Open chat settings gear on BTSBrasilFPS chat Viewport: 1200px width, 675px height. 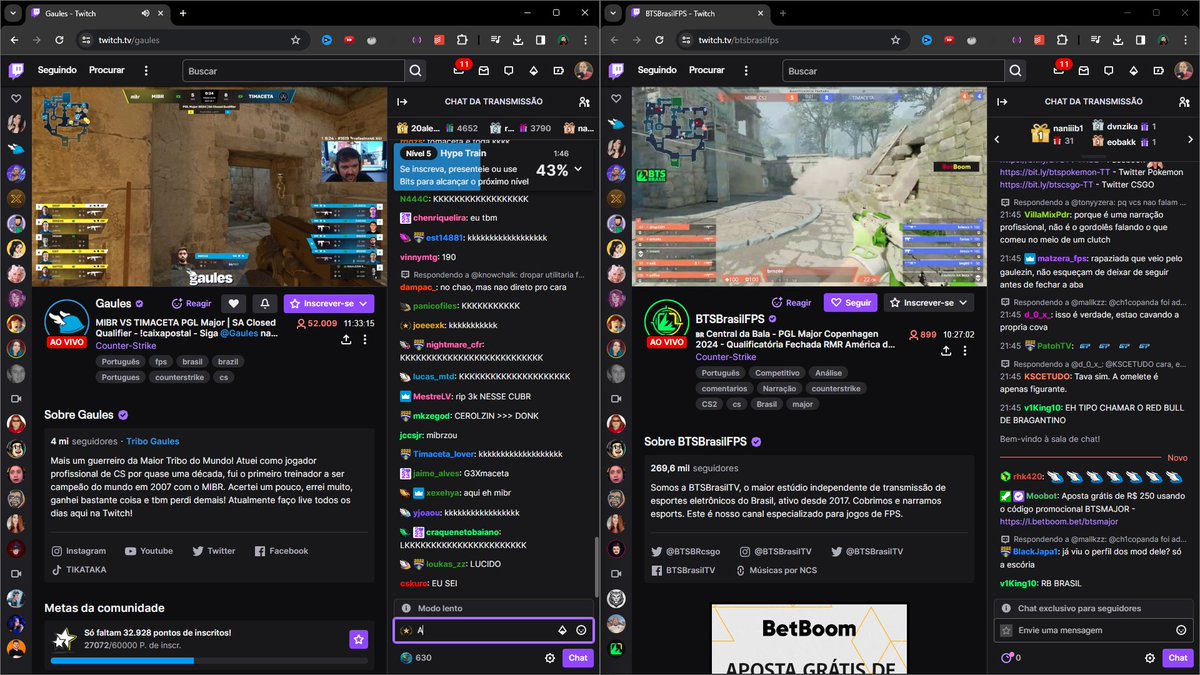[1150, 658]
